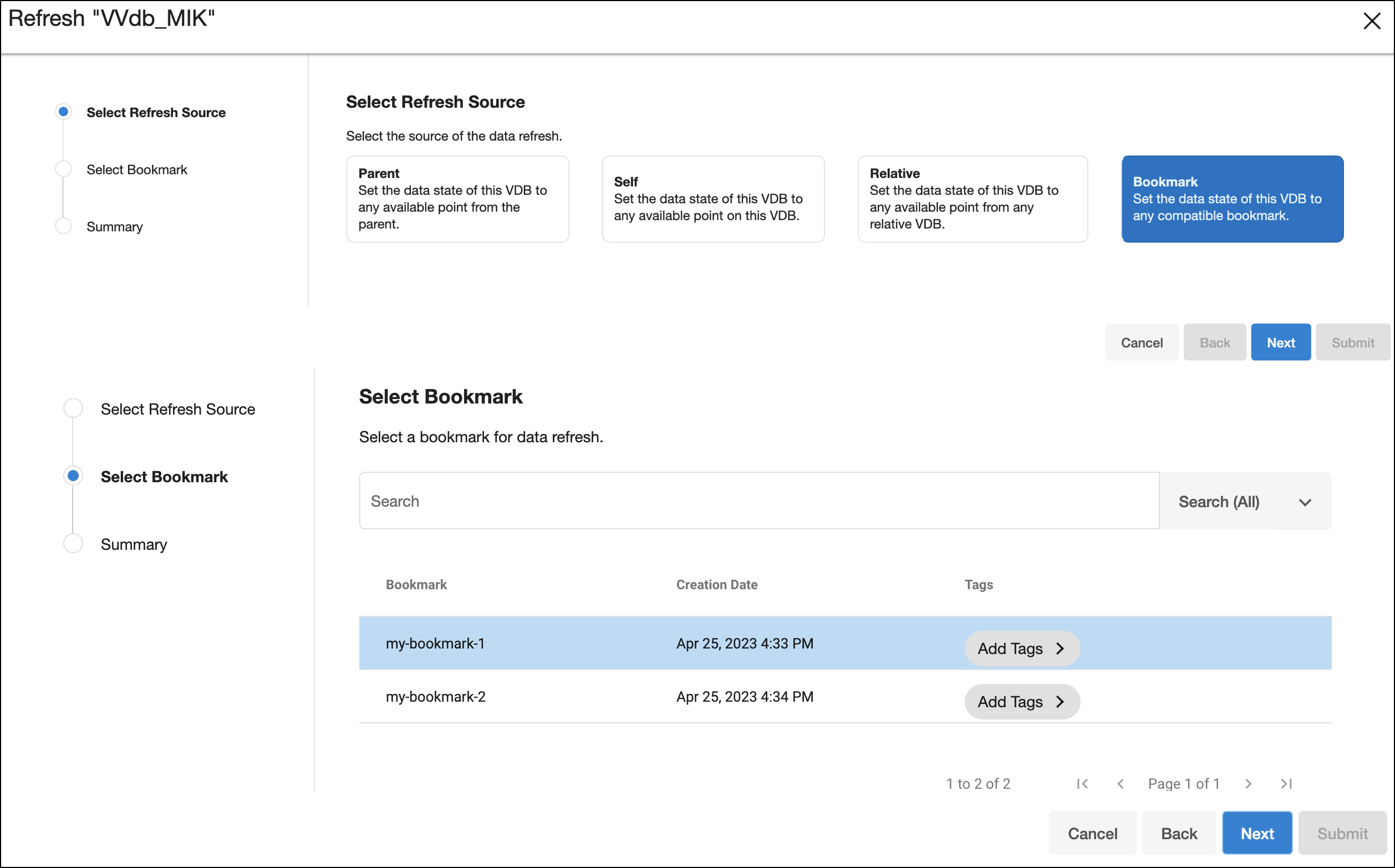Go to first page of bookmarks
The image size is (1395, 868).
click(x=1082, y=784)
